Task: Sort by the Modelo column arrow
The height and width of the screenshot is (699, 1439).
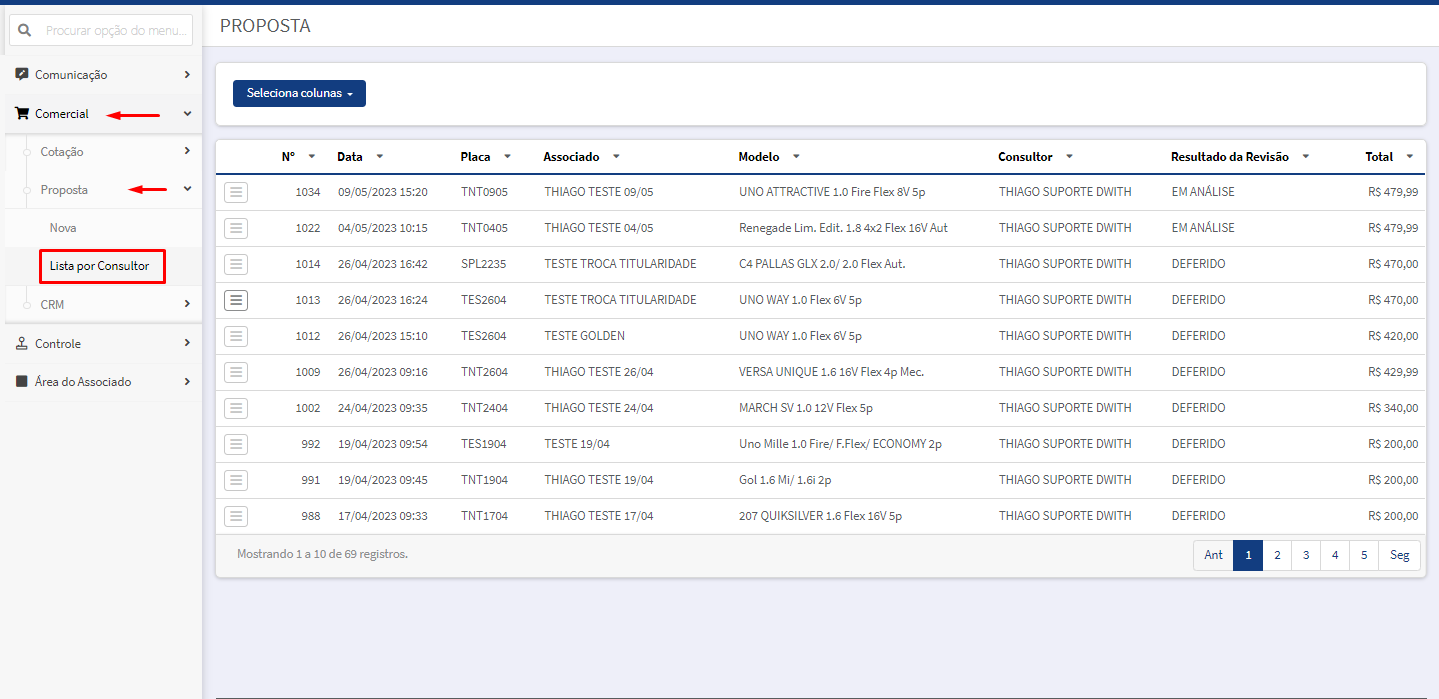Action: pyautogui.click(x=796, y=157)
